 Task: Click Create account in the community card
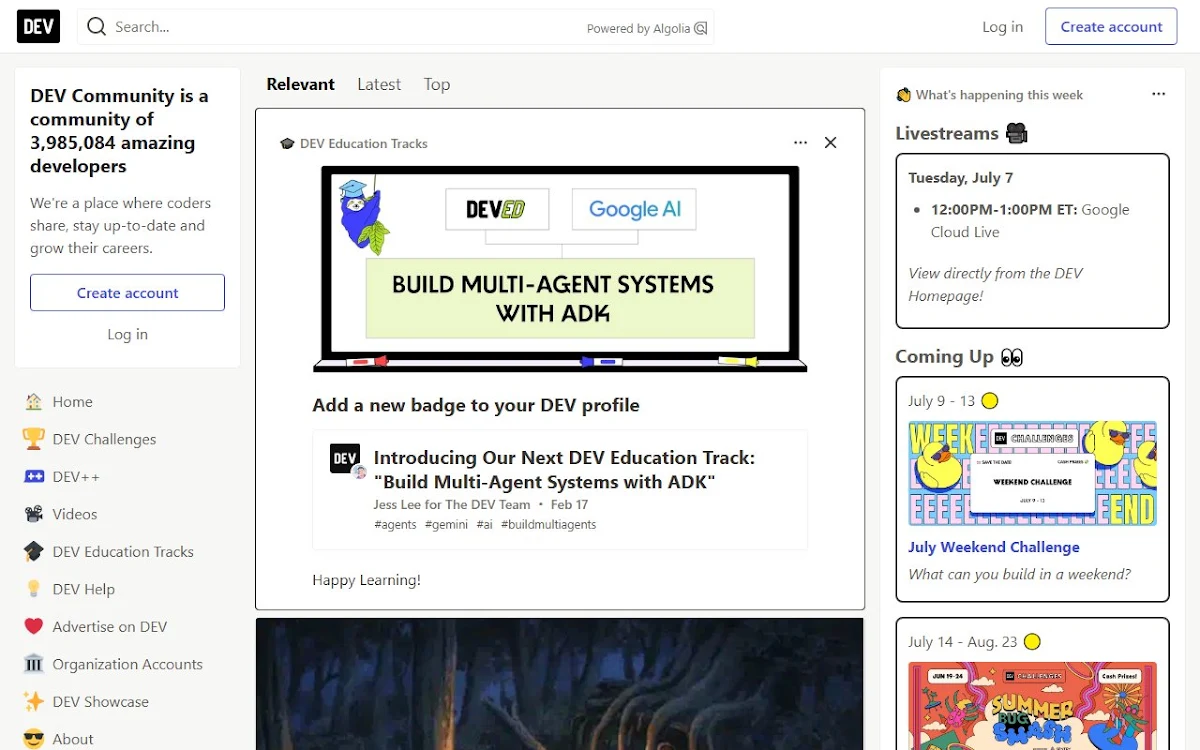tap(127, 293)
